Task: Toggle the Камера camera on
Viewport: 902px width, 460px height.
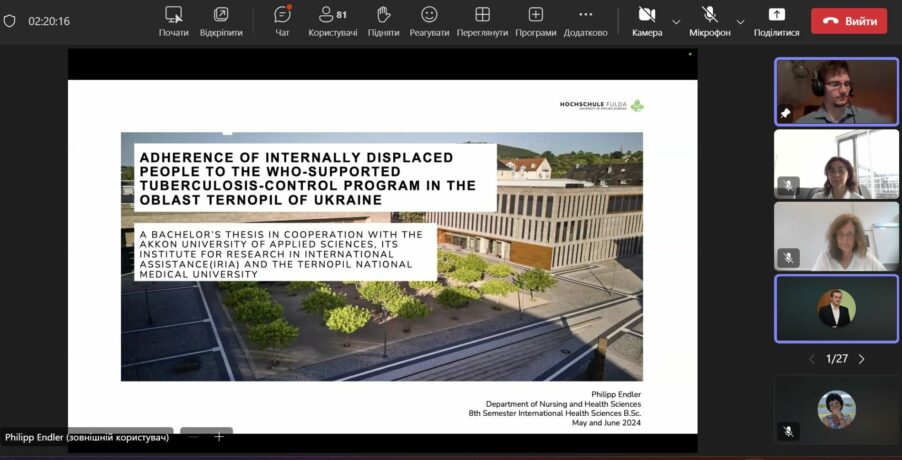Action: [x=646, y=20]
